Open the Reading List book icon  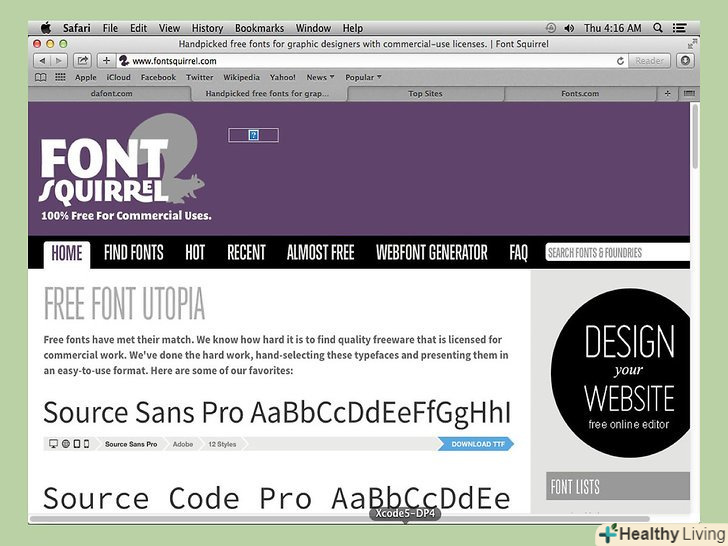[41, 78]
